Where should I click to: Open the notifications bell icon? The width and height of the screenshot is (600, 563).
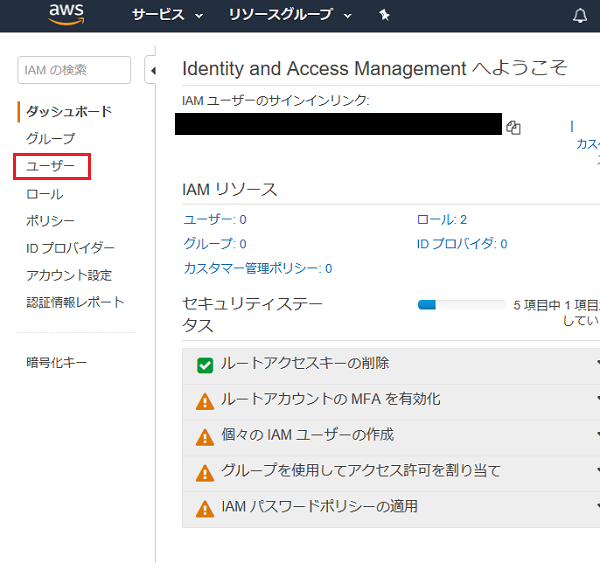[x=580, y=16]
